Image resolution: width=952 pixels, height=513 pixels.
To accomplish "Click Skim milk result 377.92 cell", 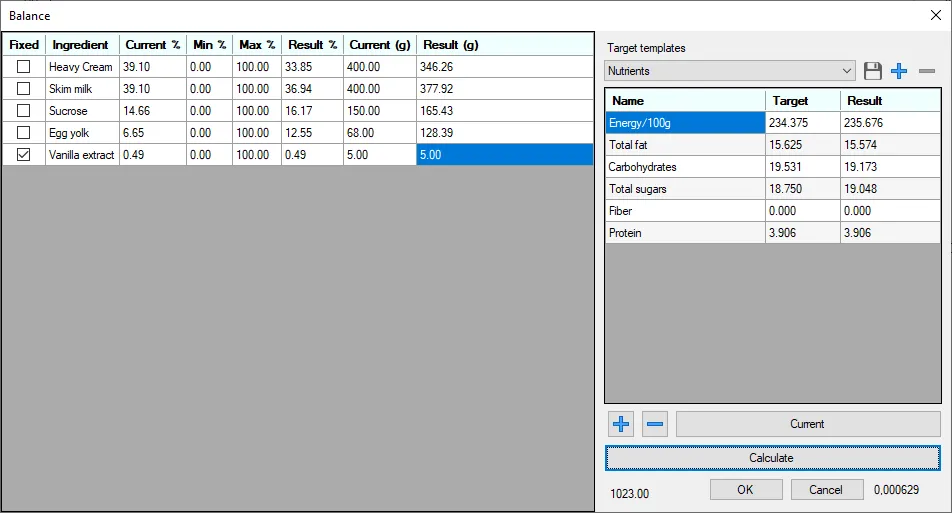I will tap(505, 89).
